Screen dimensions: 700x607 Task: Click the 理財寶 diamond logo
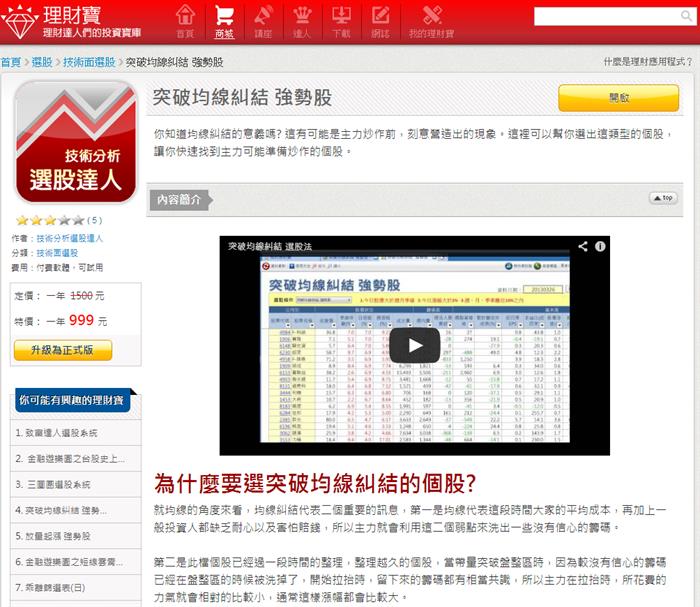coord(19,21)
